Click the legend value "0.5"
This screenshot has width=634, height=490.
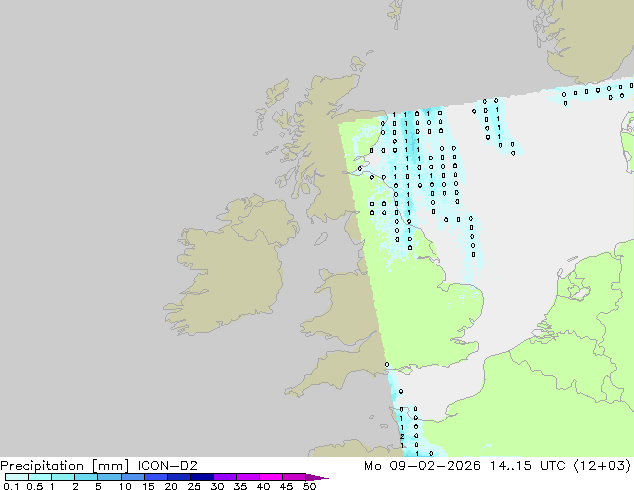coord(35,486)
